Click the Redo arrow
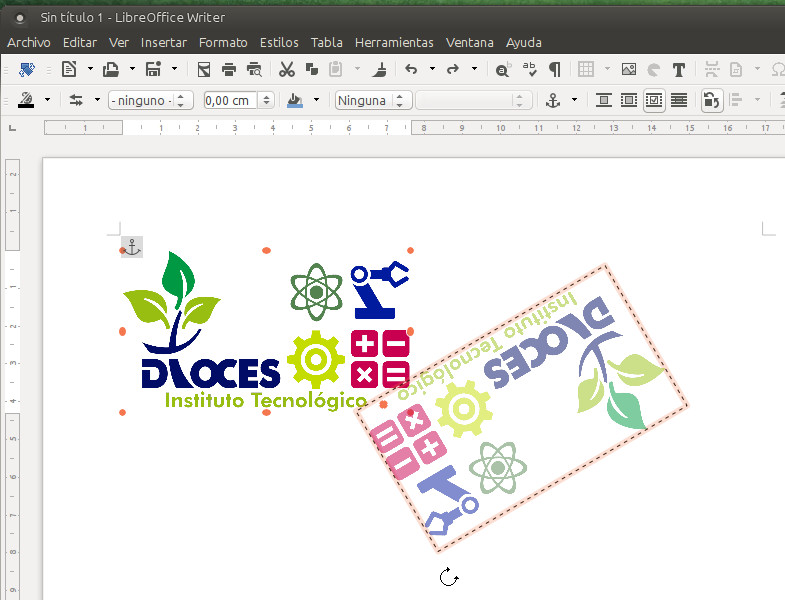This screenshot has width=785, height=600. [x=453, y=69]
